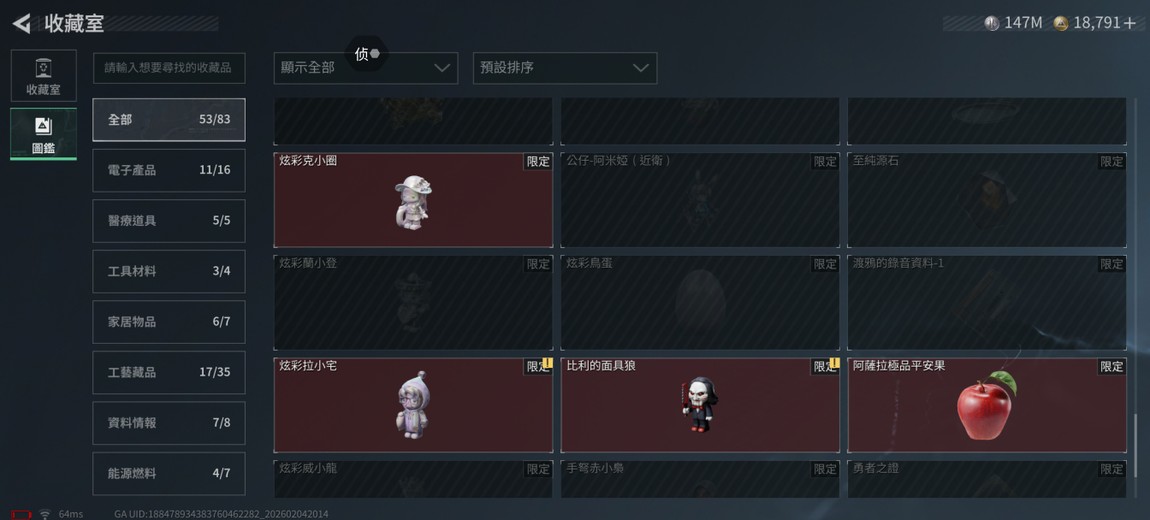Focus the 請輸入想要尋找的收藏品 search field
Image resolution: width=1150 pixels, height=520 pixels.
click(x=169, y=68)
